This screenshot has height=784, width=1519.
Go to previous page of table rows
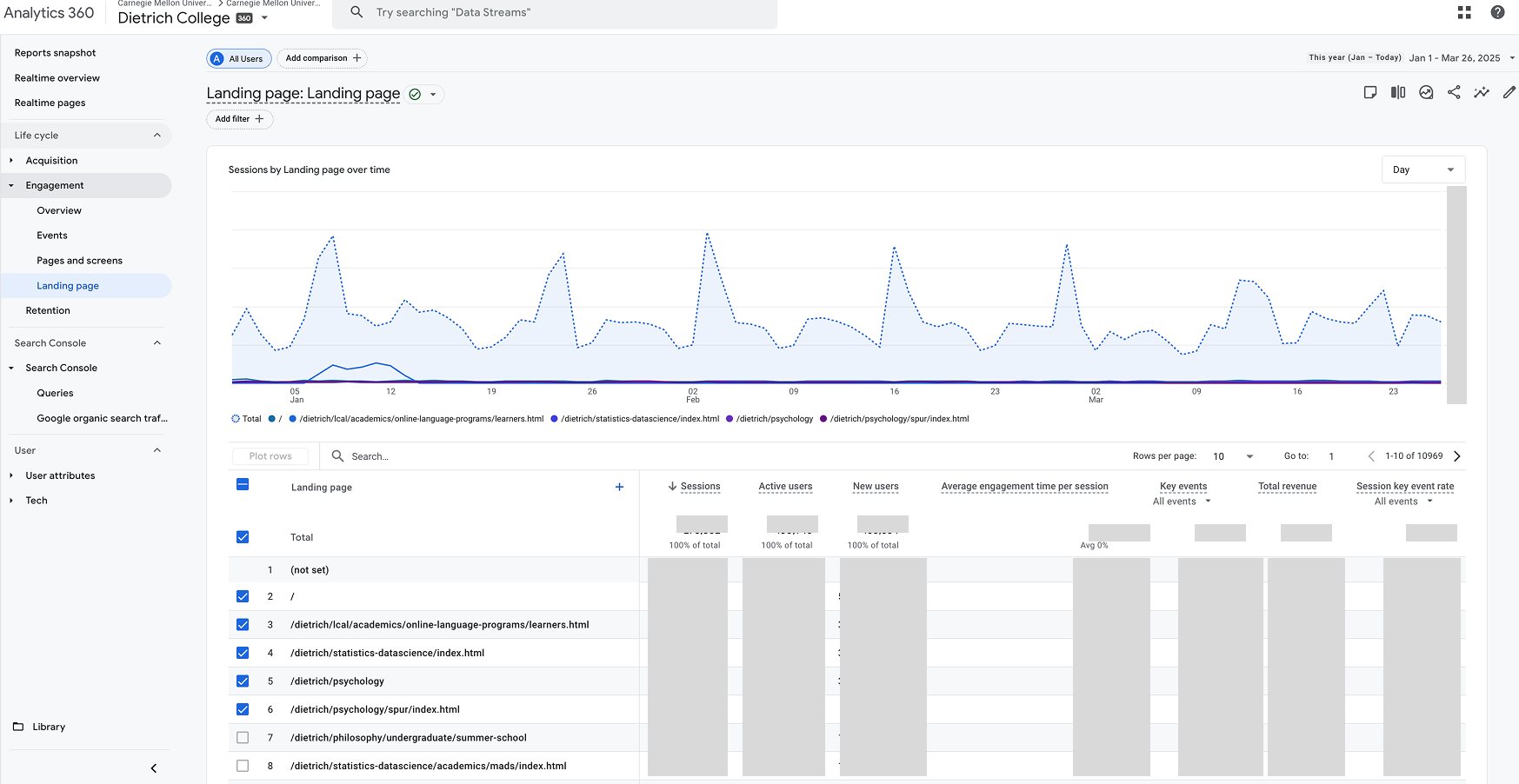pos(1371,456)
